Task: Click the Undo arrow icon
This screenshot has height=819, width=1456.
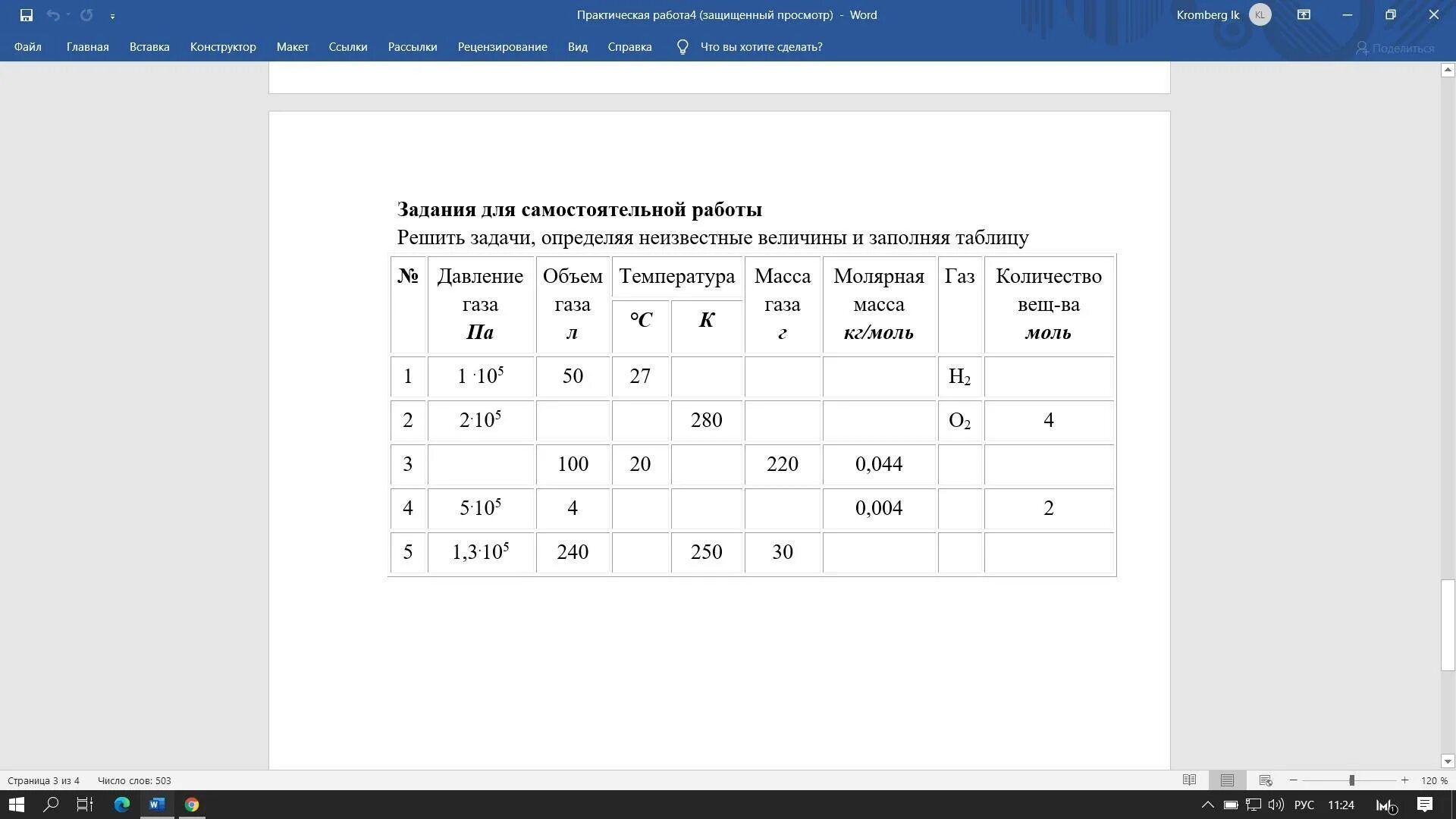Action: click(52, 15)
